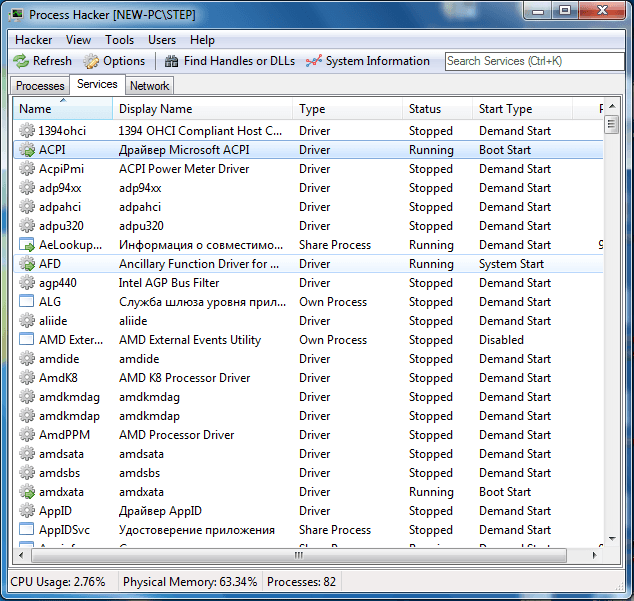This screenshot has width=634, height=601.
Task: Click gear icon beside AppID
Action: point(27,511)
